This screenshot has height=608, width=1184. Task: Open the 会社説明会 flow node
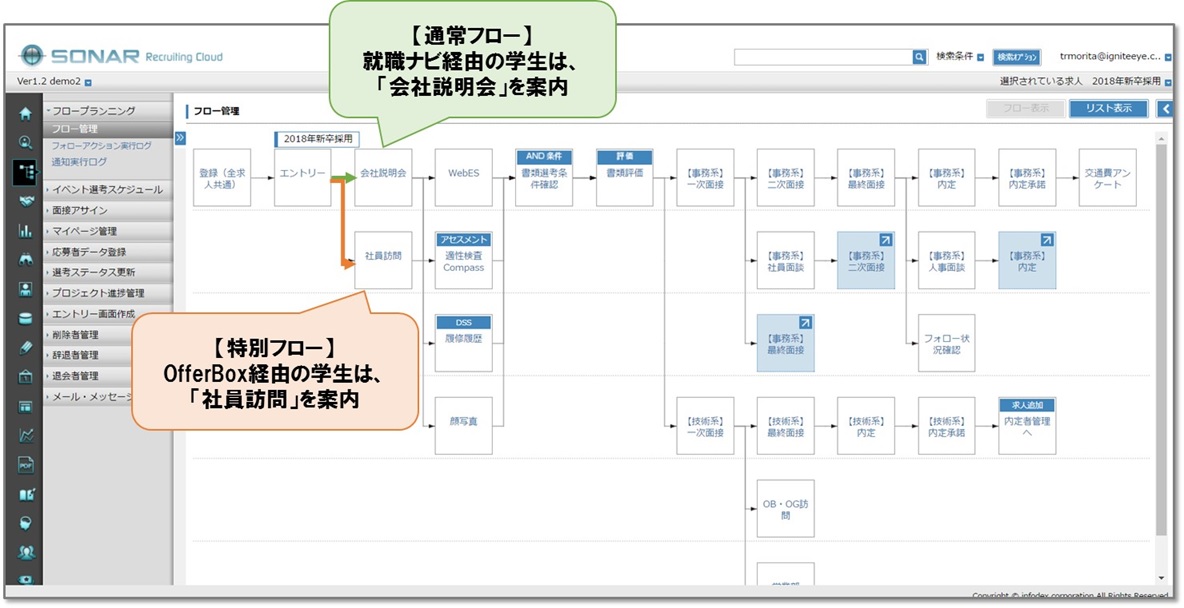(384, 177)
